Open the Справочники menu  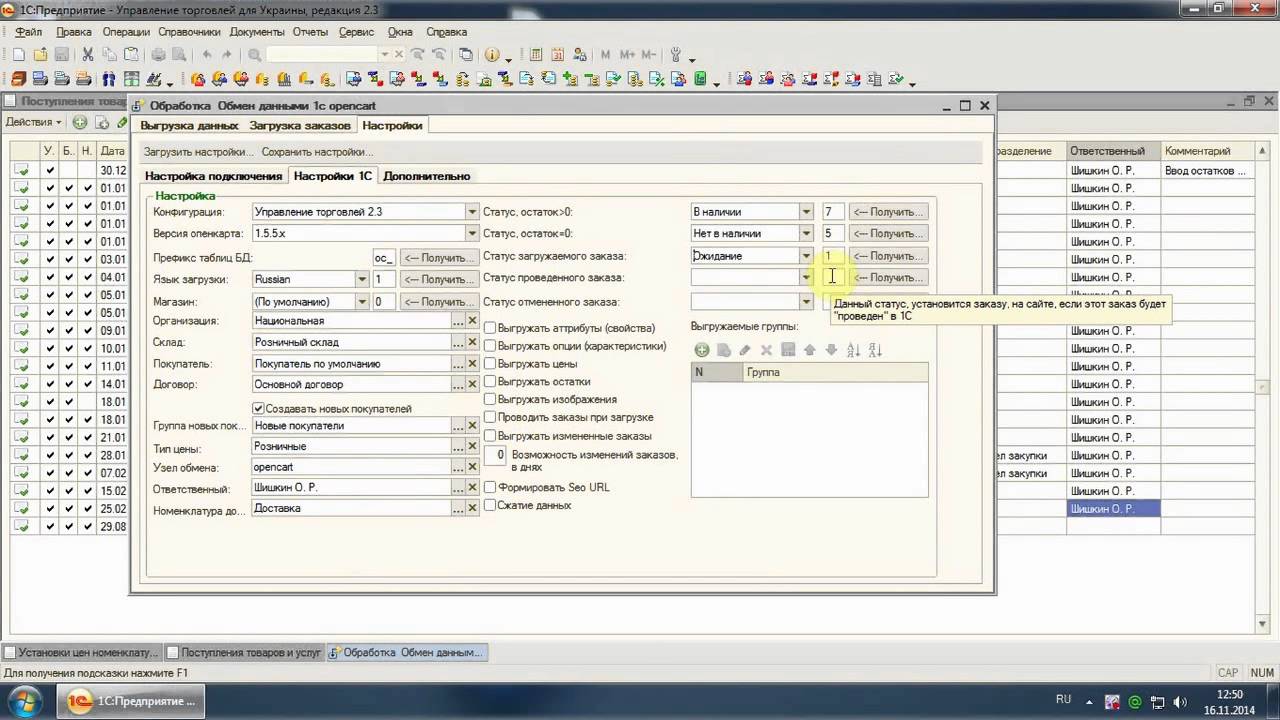tap(189, 31)
